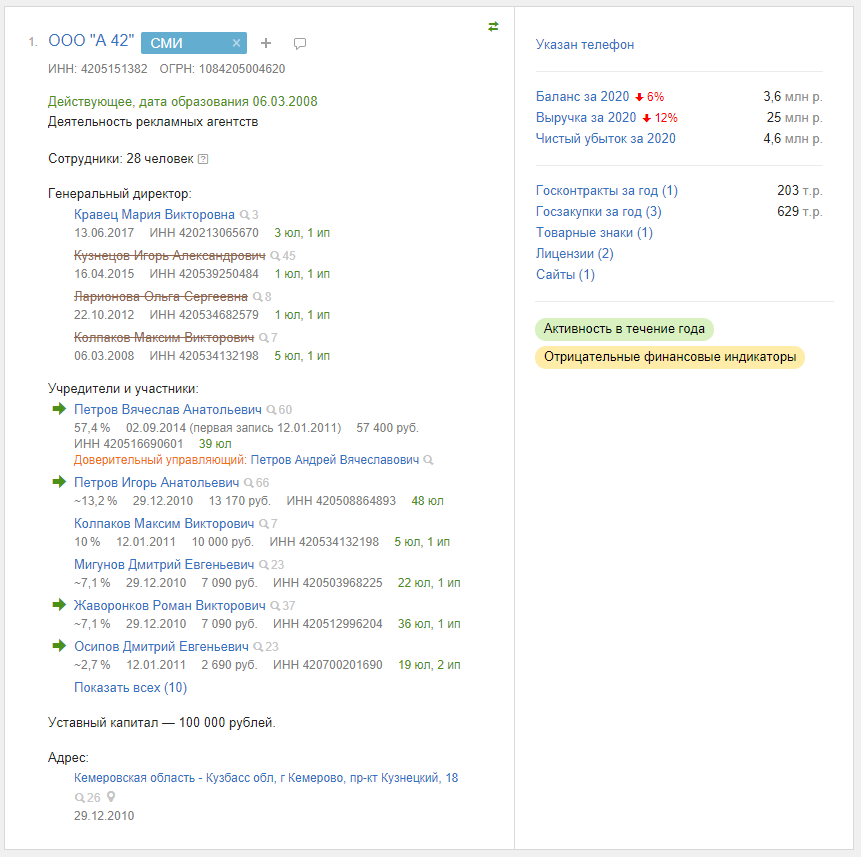Open founder Жаворонков Роман Викторович
Image resolution: width=861 pixels, height=857 pixels.
click(170, 606)
